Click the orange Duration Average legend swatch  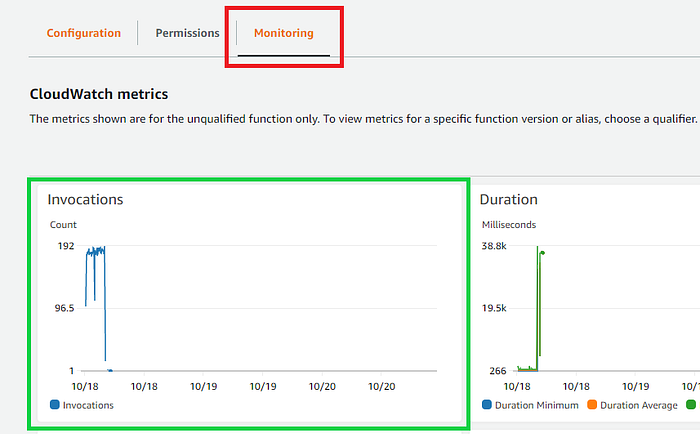[x=592, y=405]
